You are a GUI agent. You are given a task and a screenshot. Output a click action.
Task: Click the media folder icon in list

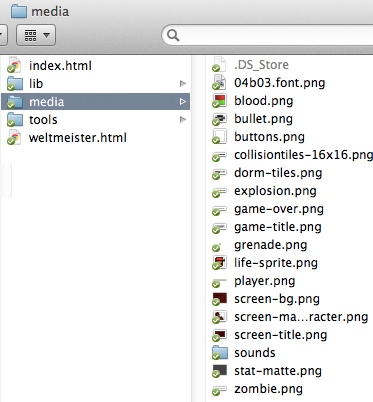tap(15, 102)
